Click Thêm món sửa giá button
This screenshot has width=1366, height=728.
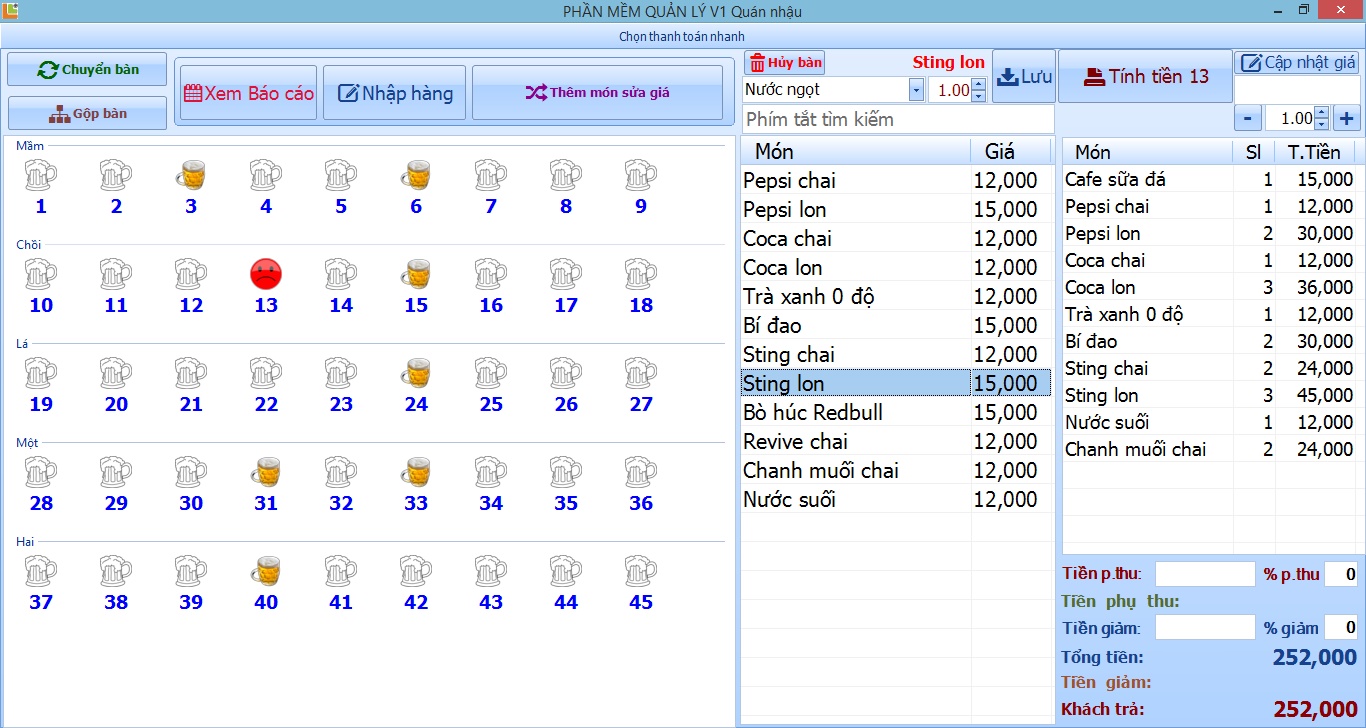tap(597, 93)
